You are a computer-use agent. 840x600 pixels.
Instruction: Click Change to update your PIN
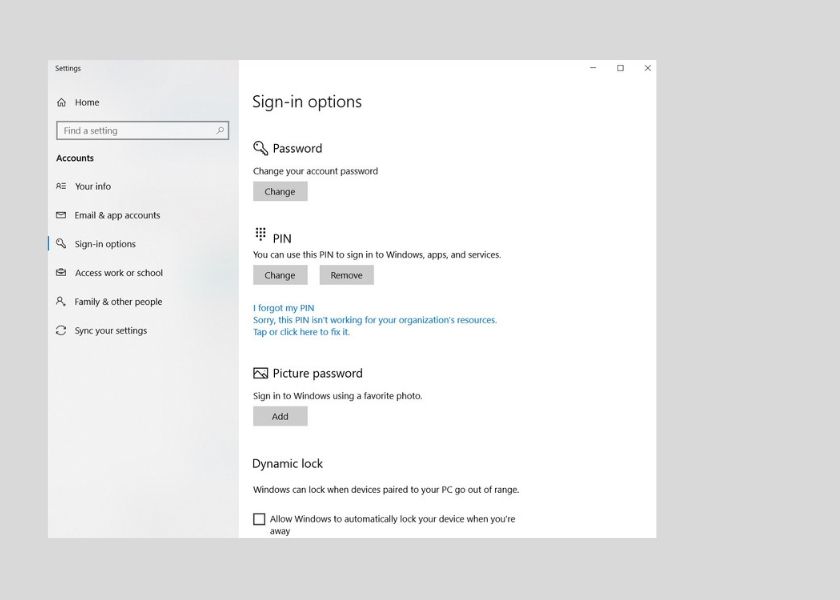click(280, 274)
